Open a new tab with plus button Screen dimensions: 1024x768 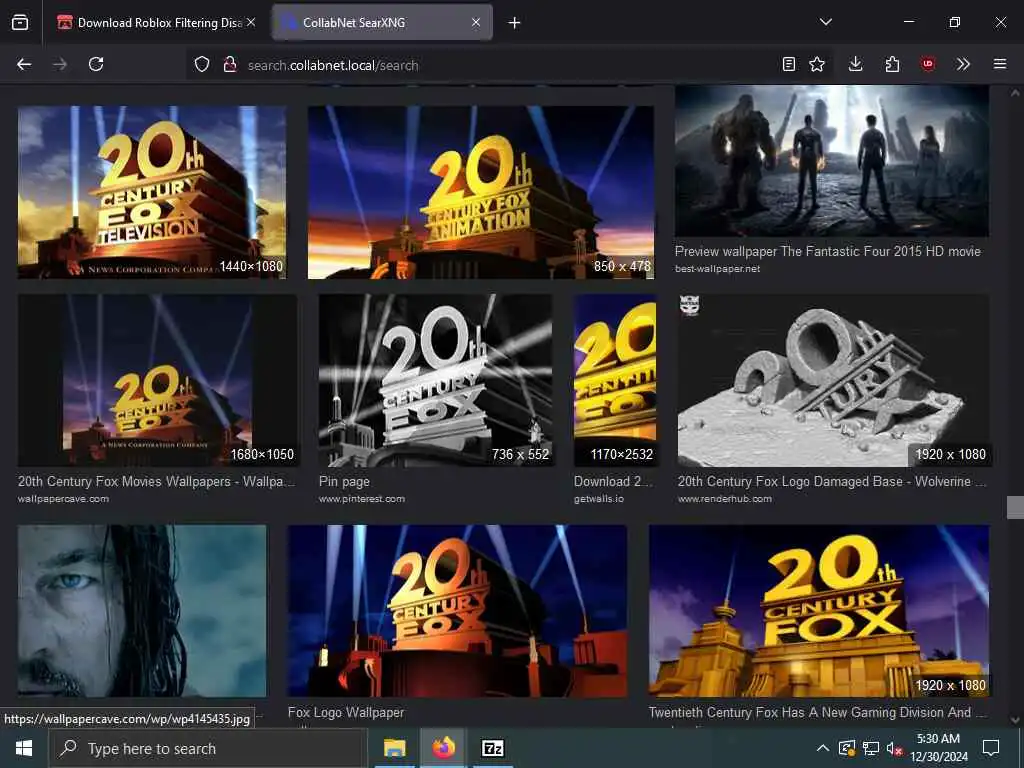click(515, 23)
